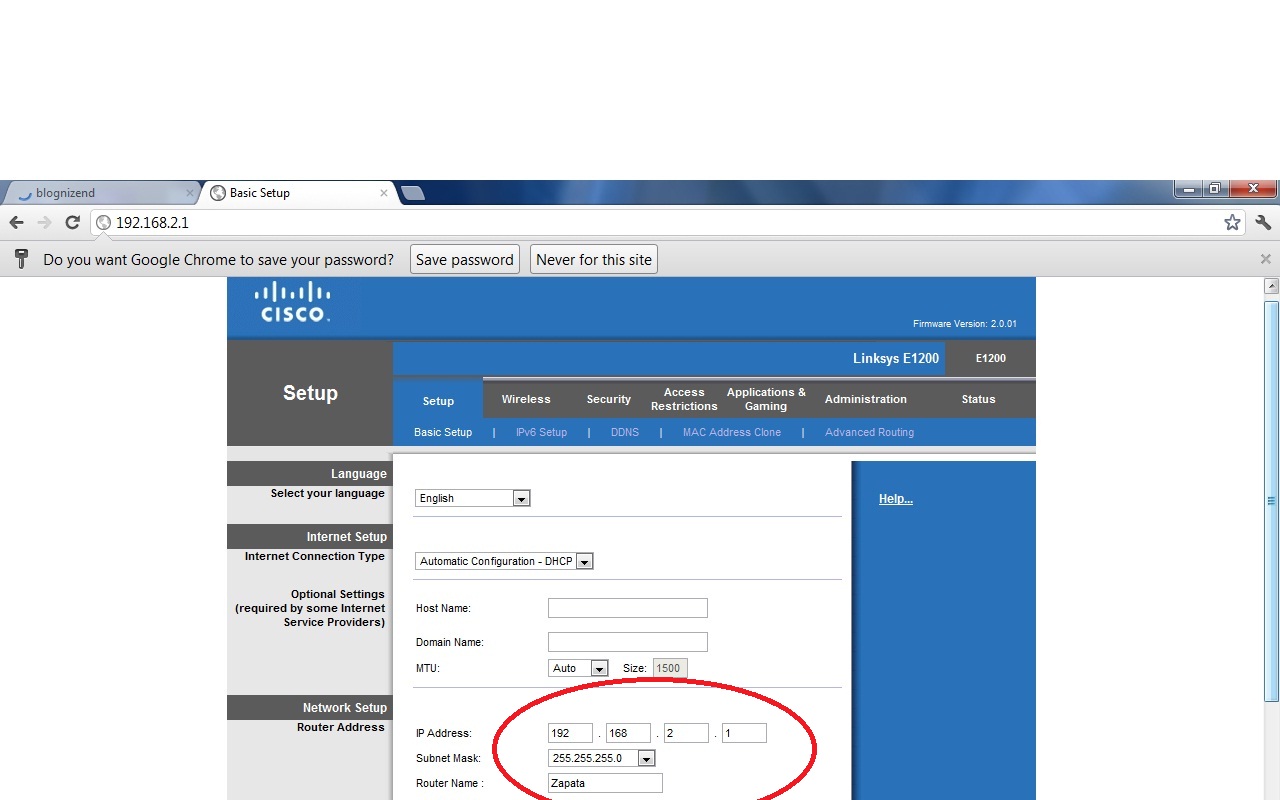Open the Chrome wrench menu
Screen dimensions: 1280x800
coord(1263,222)
